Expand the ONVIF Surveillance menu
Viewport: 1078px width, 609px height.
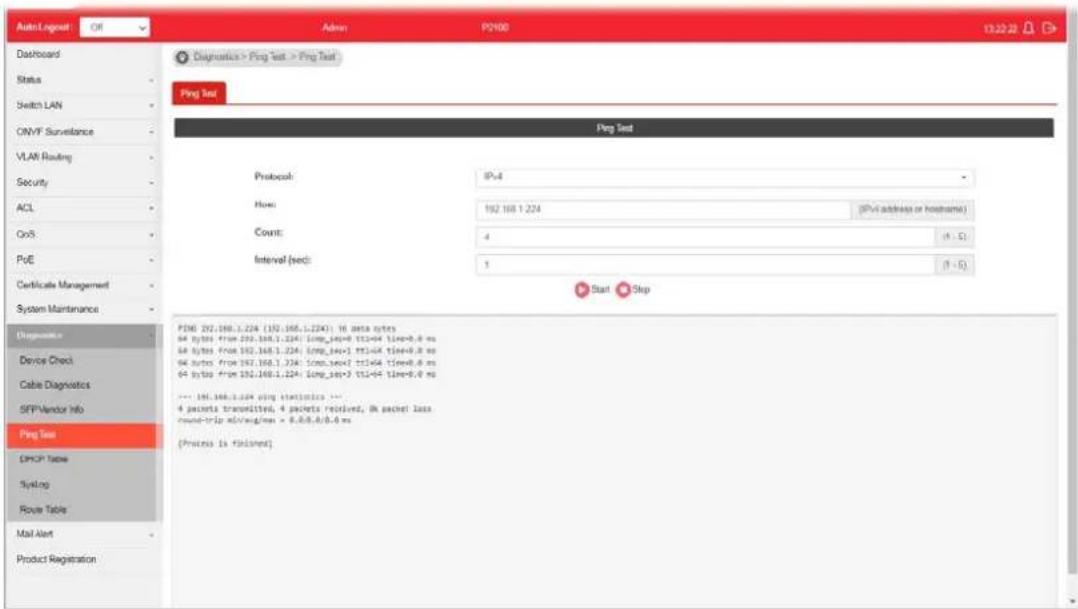[82, 131]
